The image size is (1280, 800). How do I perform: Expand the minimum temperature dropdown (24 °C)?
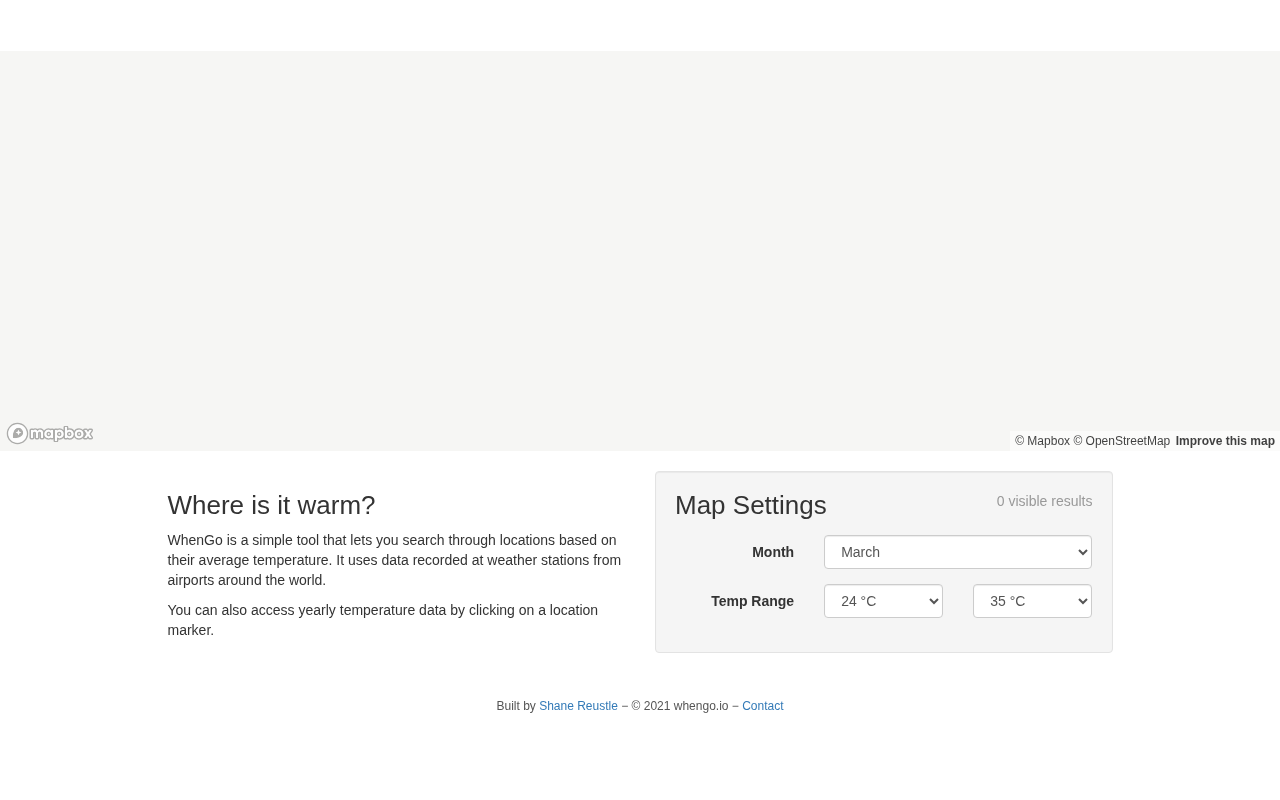click(x=883, y=601)
